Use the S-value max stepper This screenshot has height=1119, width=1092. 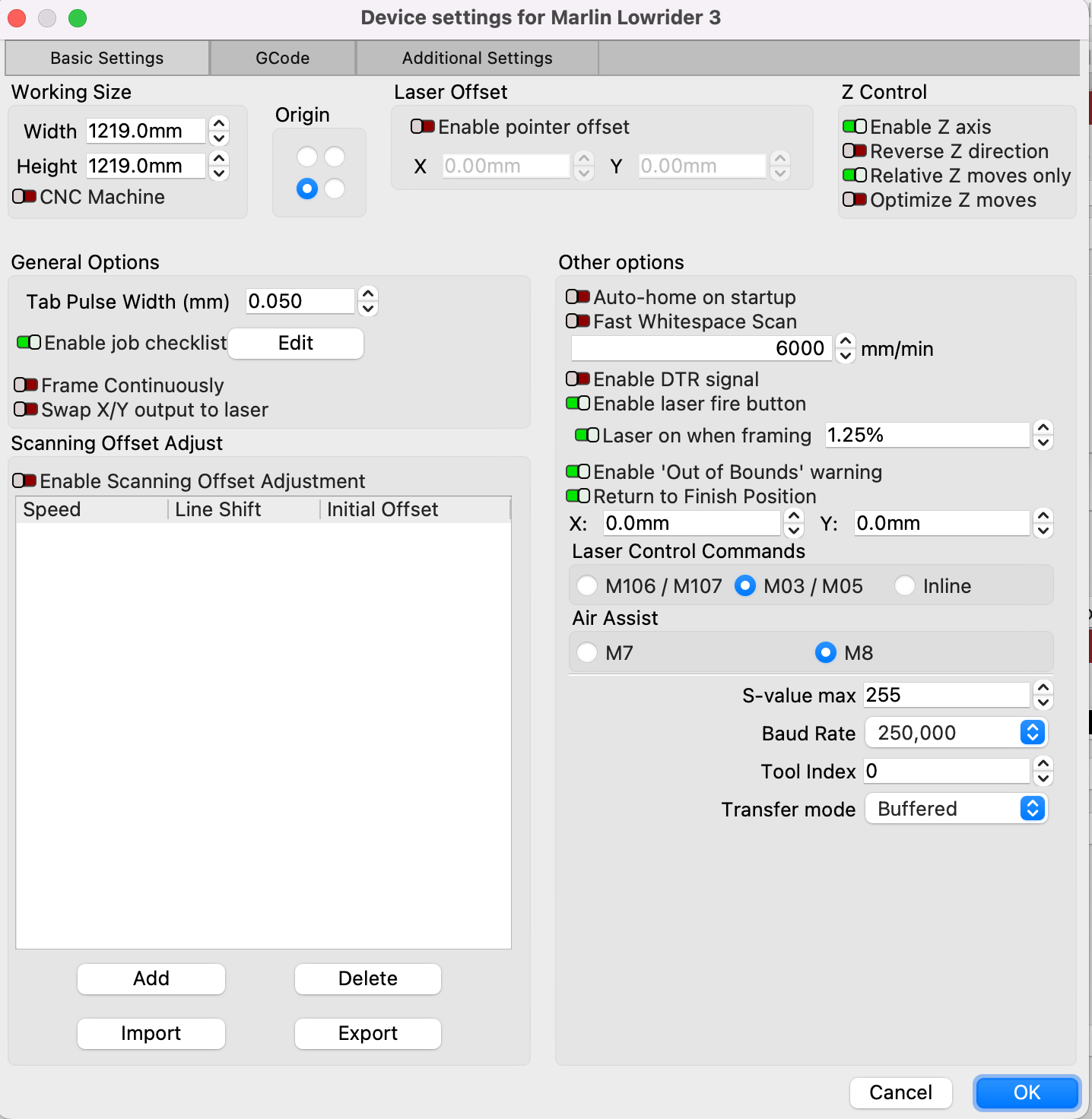(x=1043, y=695)
